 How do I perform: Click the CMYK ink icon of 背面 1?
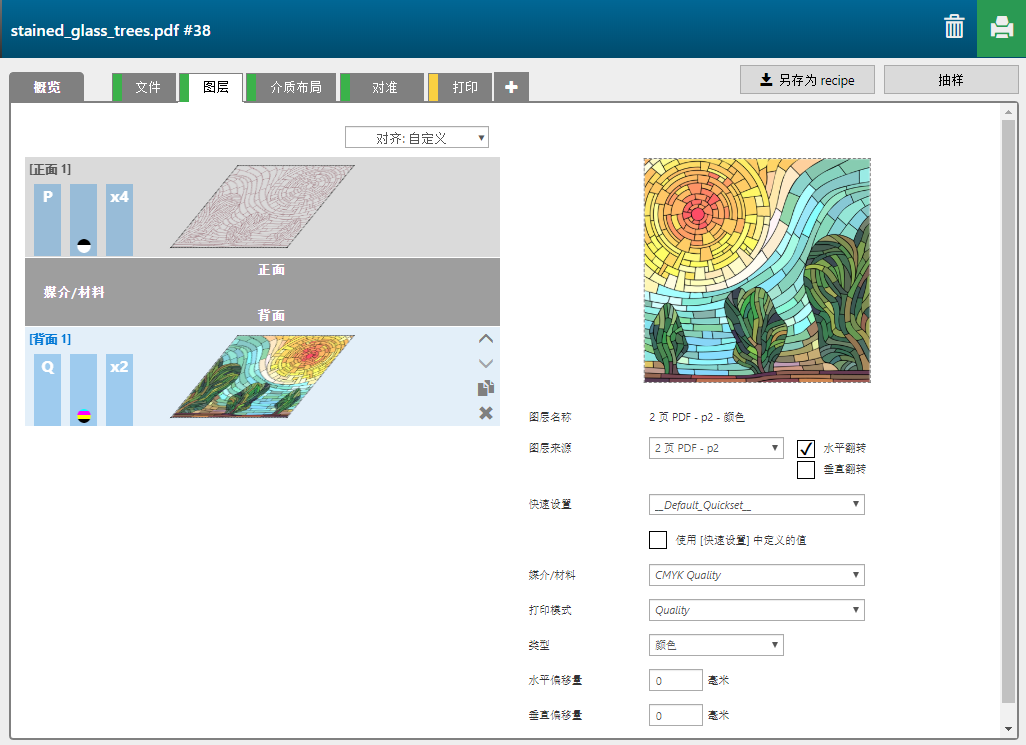(x=84, y=416)
